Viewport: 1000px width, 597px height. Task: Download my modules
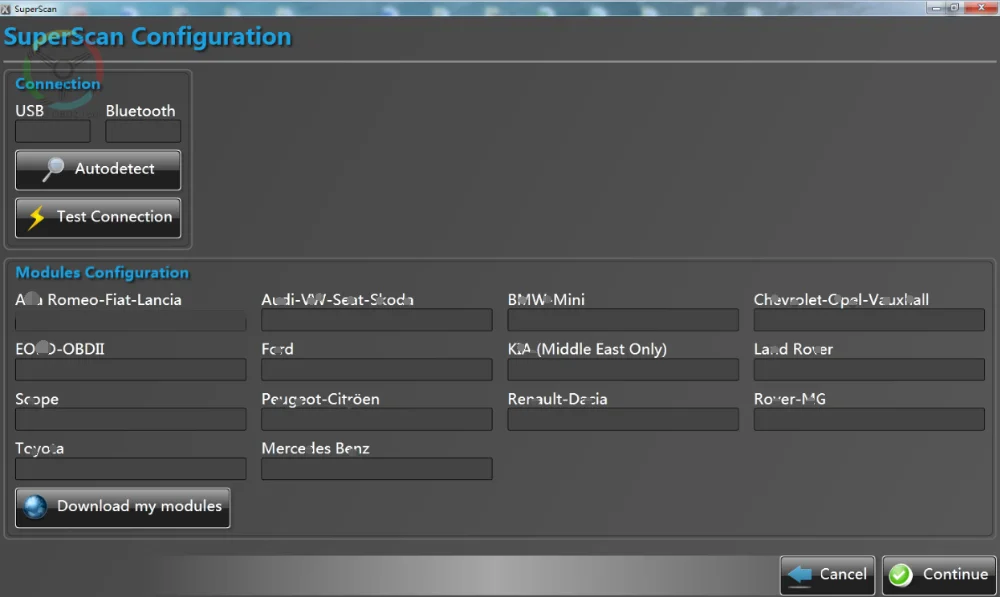tap(122, 507)
